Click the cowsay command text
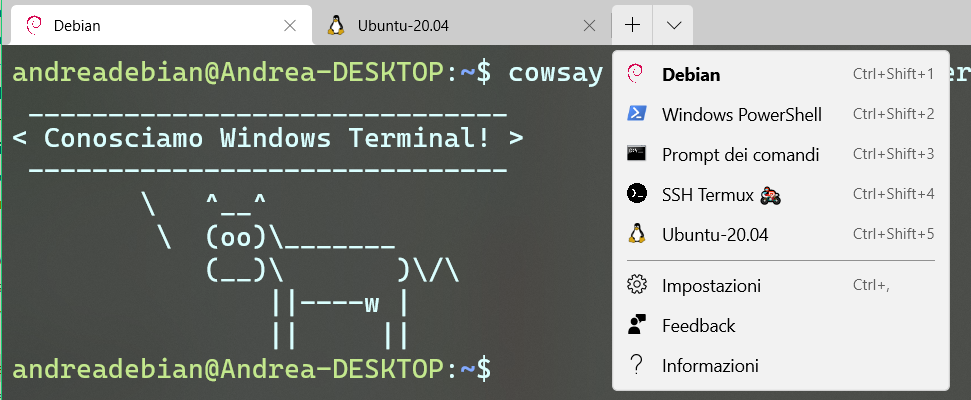 555,72
